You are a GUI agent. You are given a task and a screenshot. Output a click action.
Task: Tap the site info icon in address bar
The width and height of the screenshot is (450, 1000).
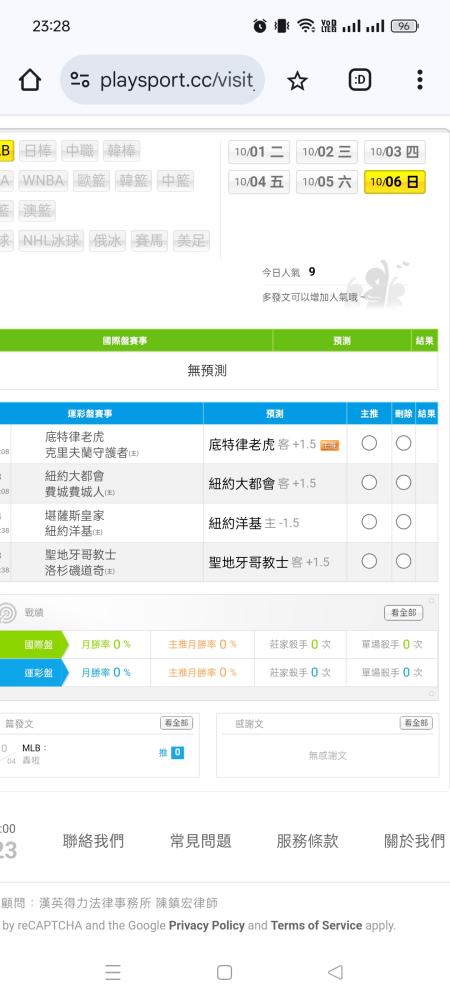pyautogui.click(x=80, y=80)
